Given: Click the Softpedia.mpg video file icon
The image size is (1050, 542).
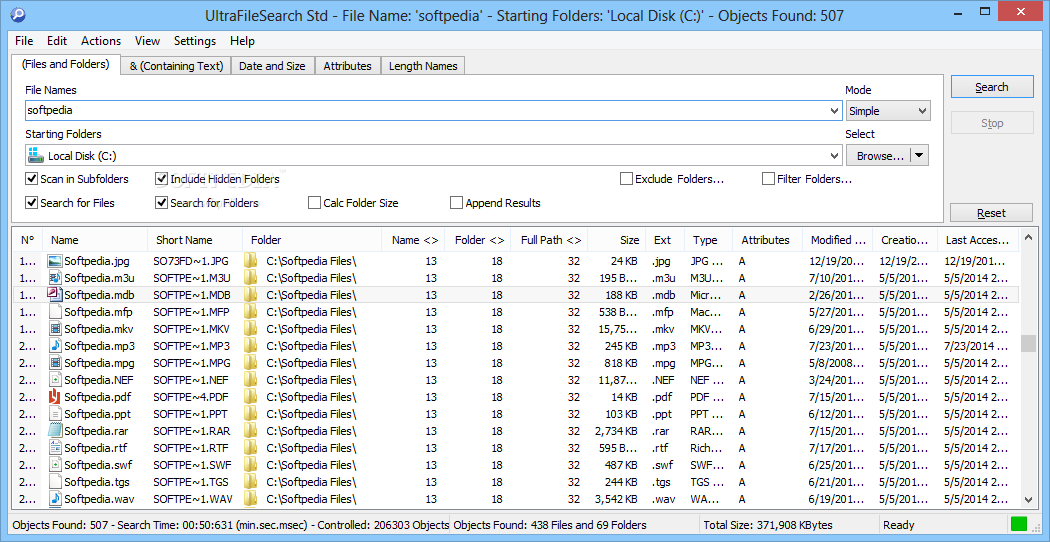Looking at the screenshot, I should 55,363.
